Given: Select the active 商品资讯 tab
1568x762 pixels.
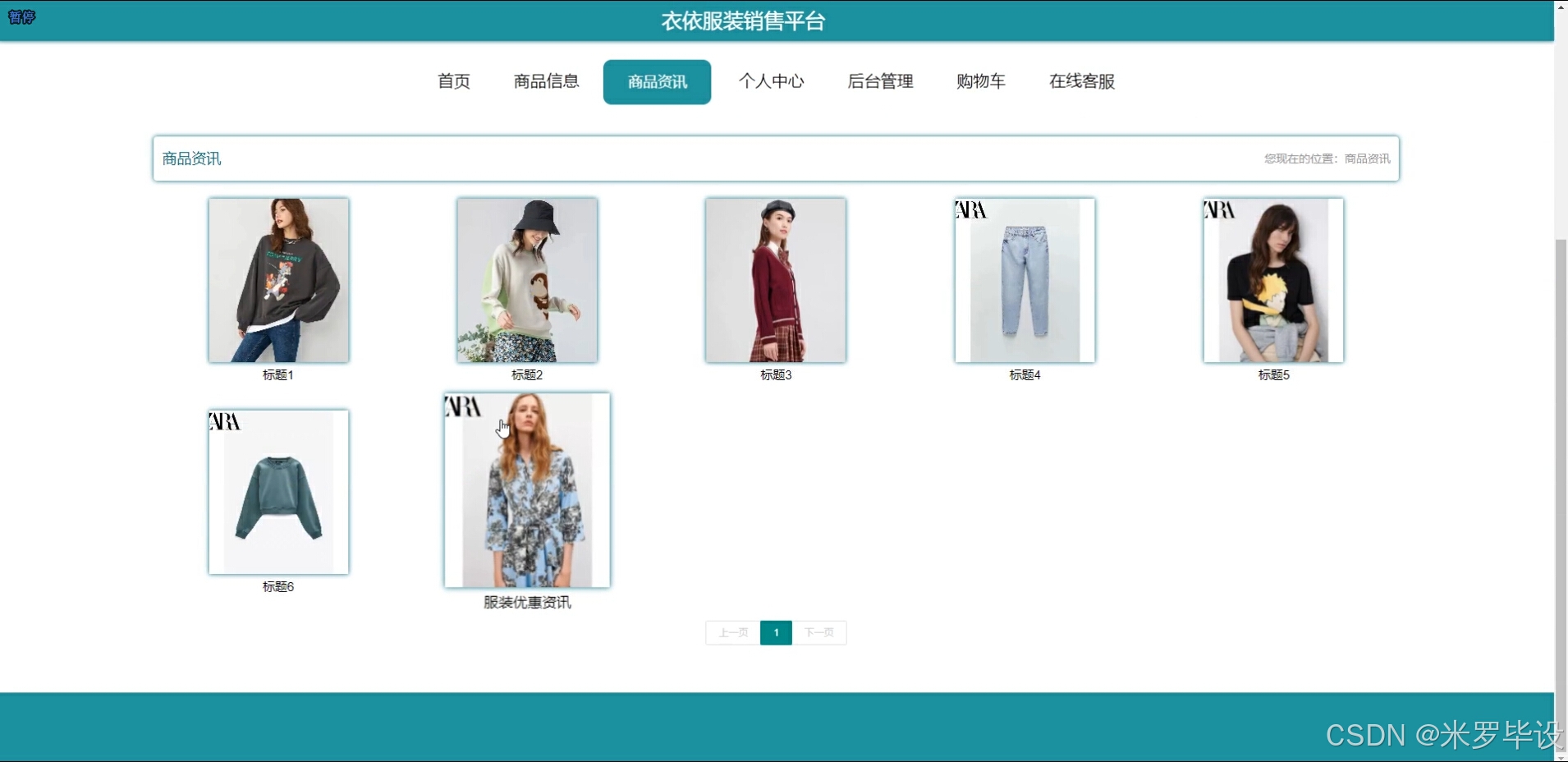Looking at the screenshot, I should pyautogui.click(x=656, y=81).
